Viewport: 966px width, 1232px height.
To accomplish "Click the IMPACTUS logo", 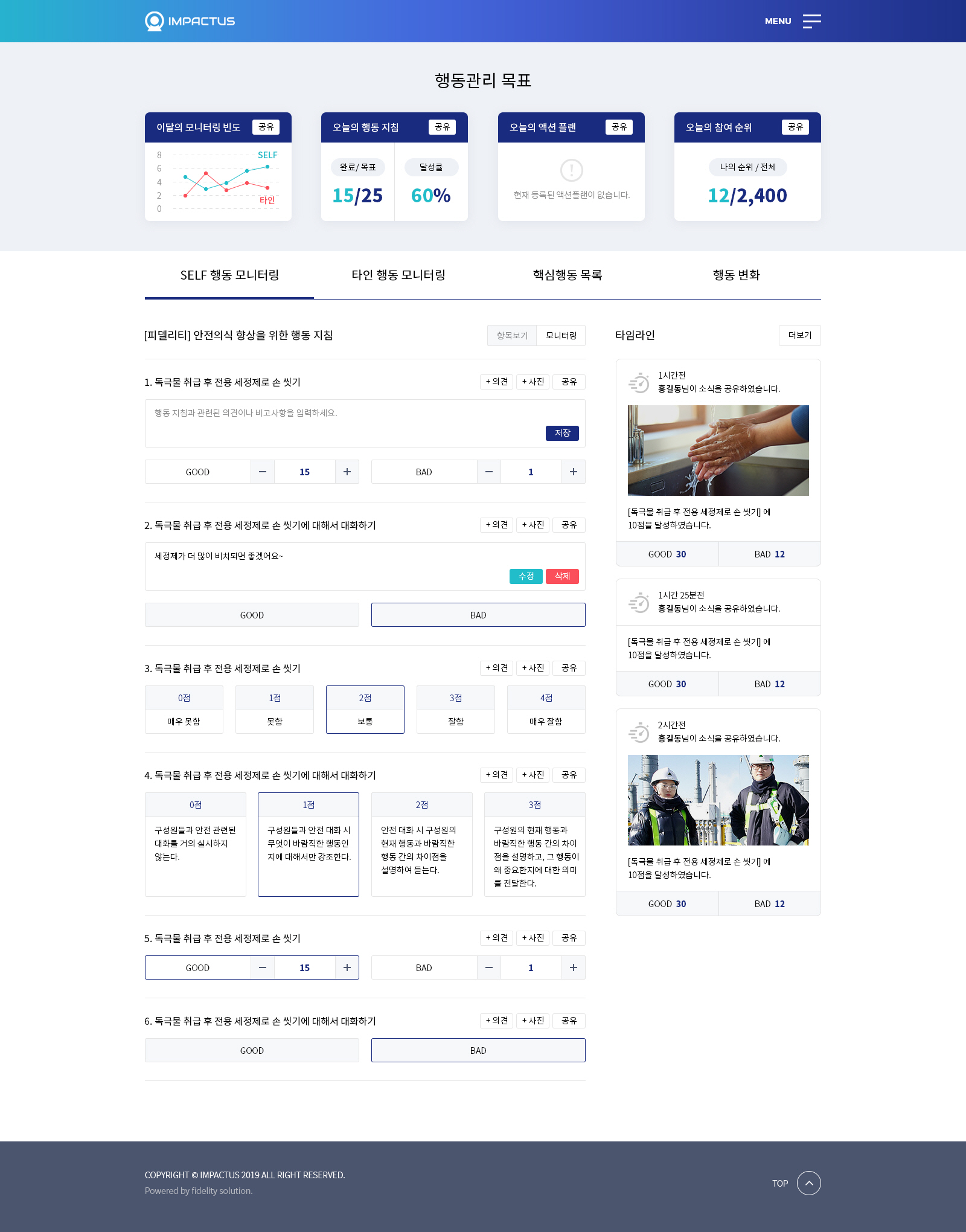I will 190,21.
